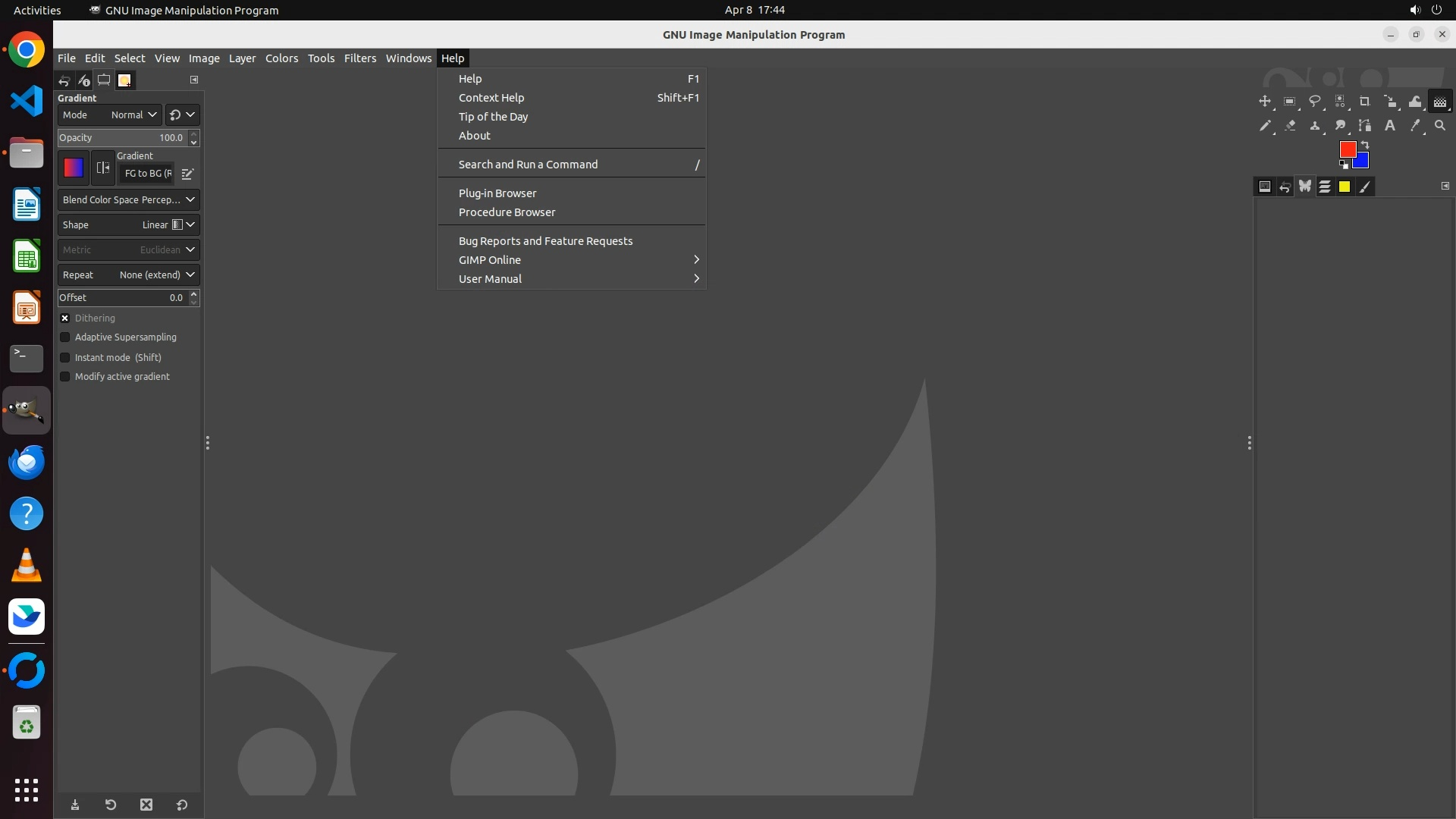The image size is (1456, 819).
Task: Select the Free Select lasso tool
Action: (x=1315, y=102)
